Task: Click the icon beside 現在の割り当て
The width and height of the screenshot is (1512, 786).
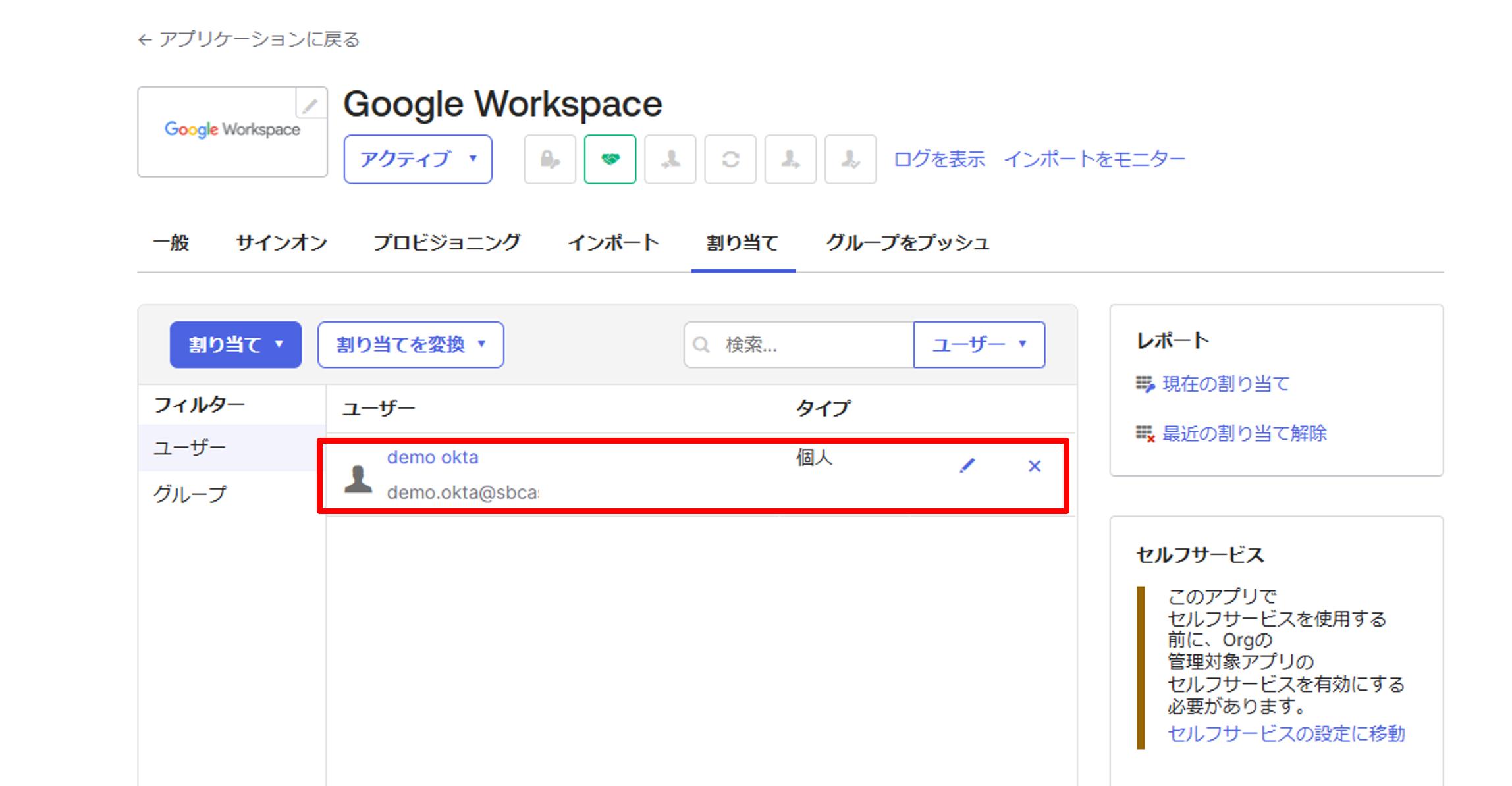Action: coord(1145,384)
